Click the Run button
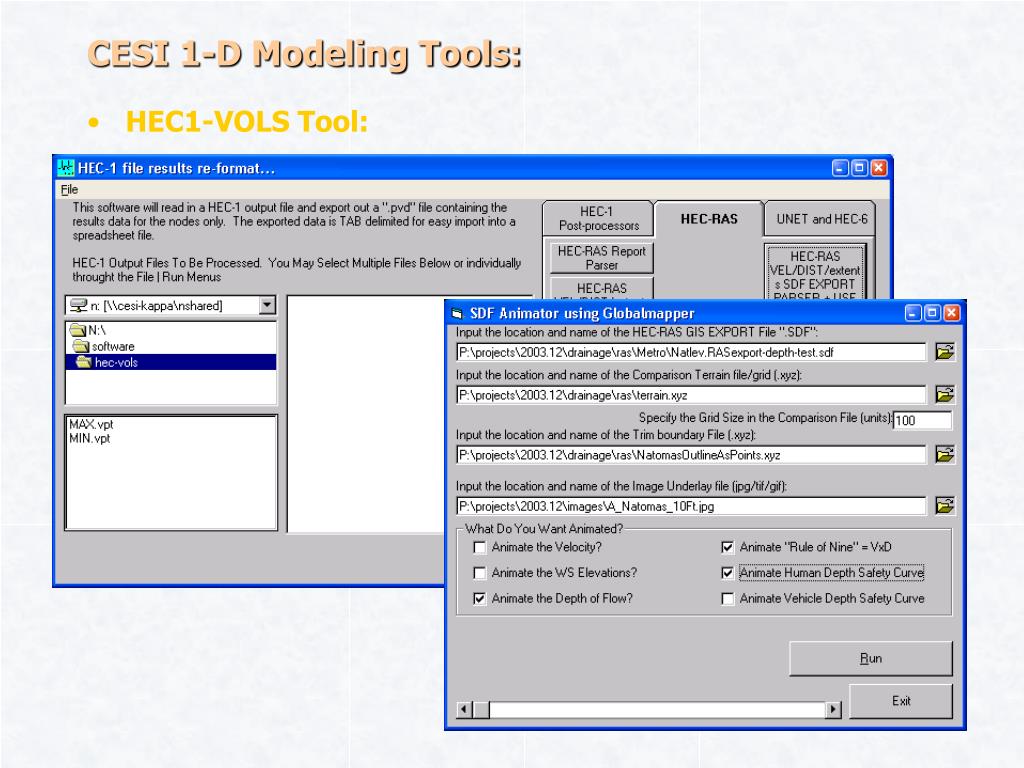The height and width of the screenshot is (768, 1024). point(871,658)
